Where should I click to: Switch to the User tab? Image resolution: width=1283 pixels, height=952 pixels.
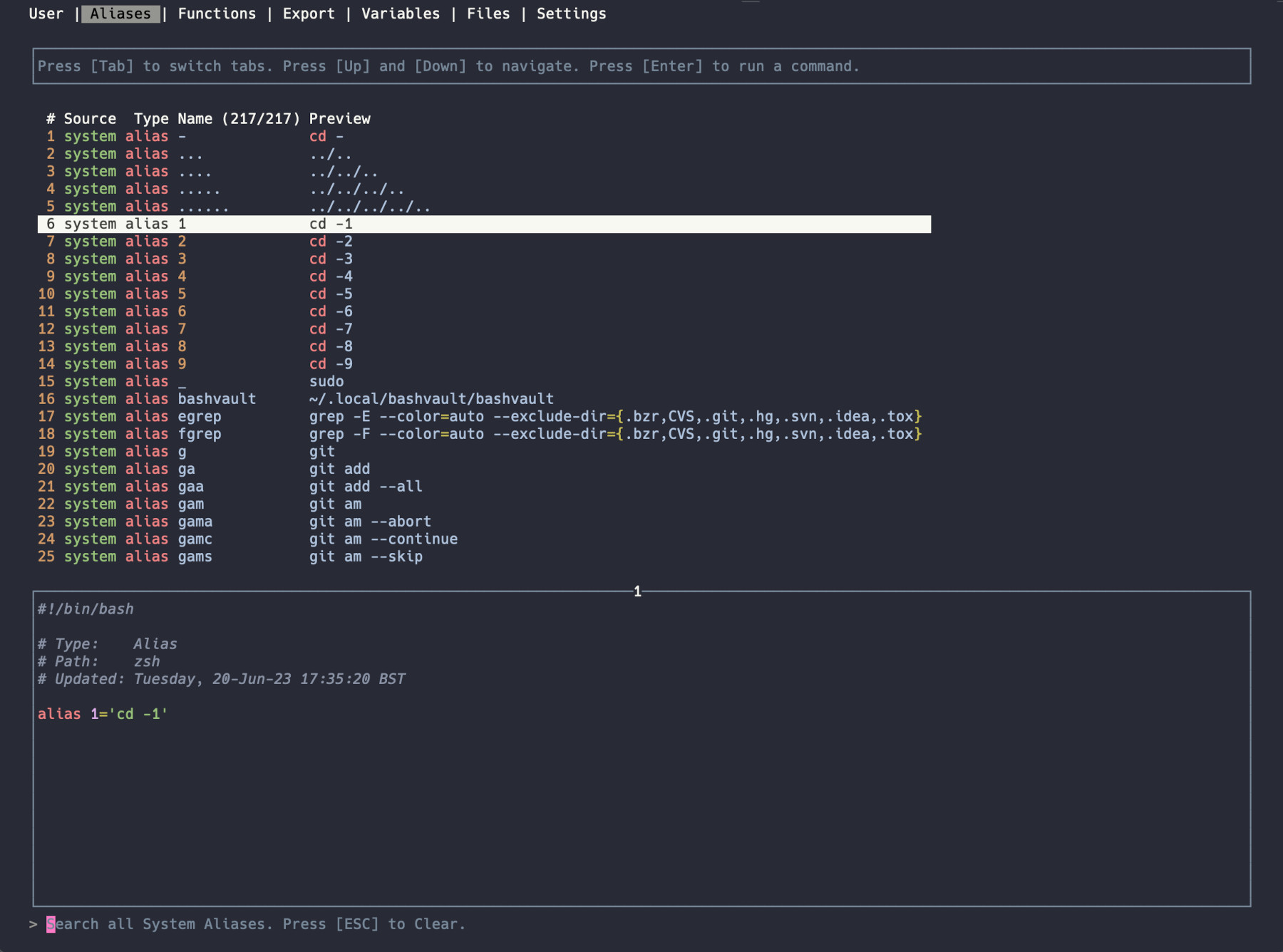46,14
